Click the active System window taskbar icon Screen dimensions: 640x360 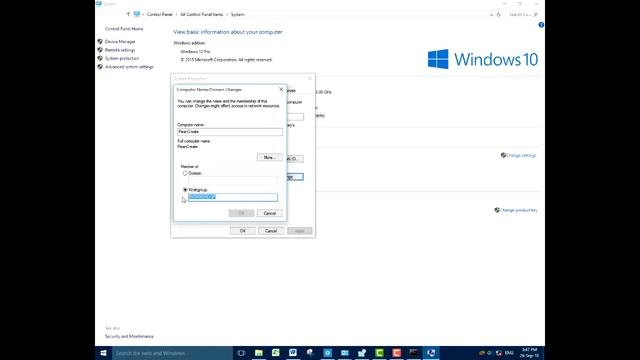(x=431, y=353)
